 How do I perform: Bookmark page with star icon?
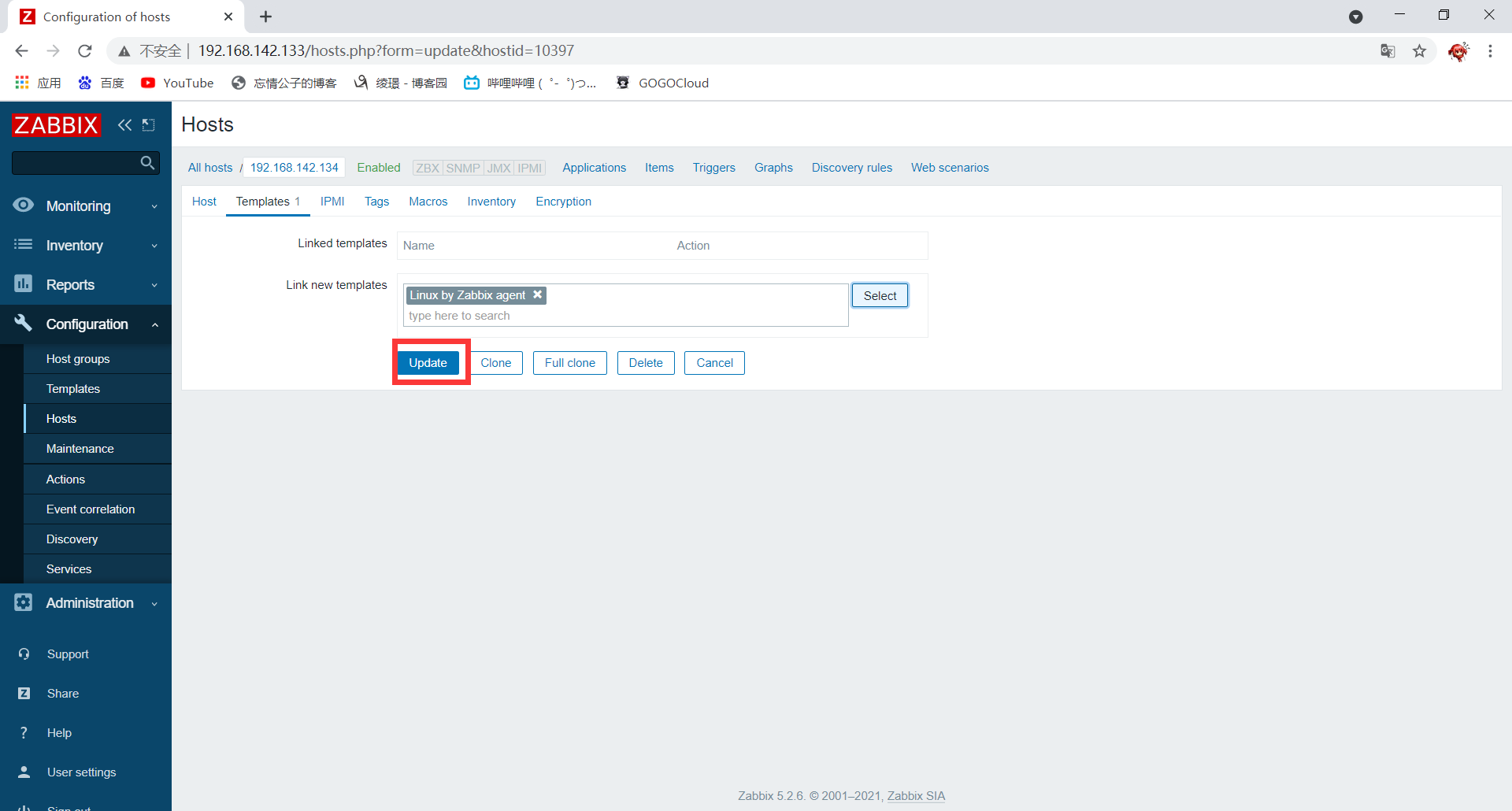click(x=1419, y=51)
